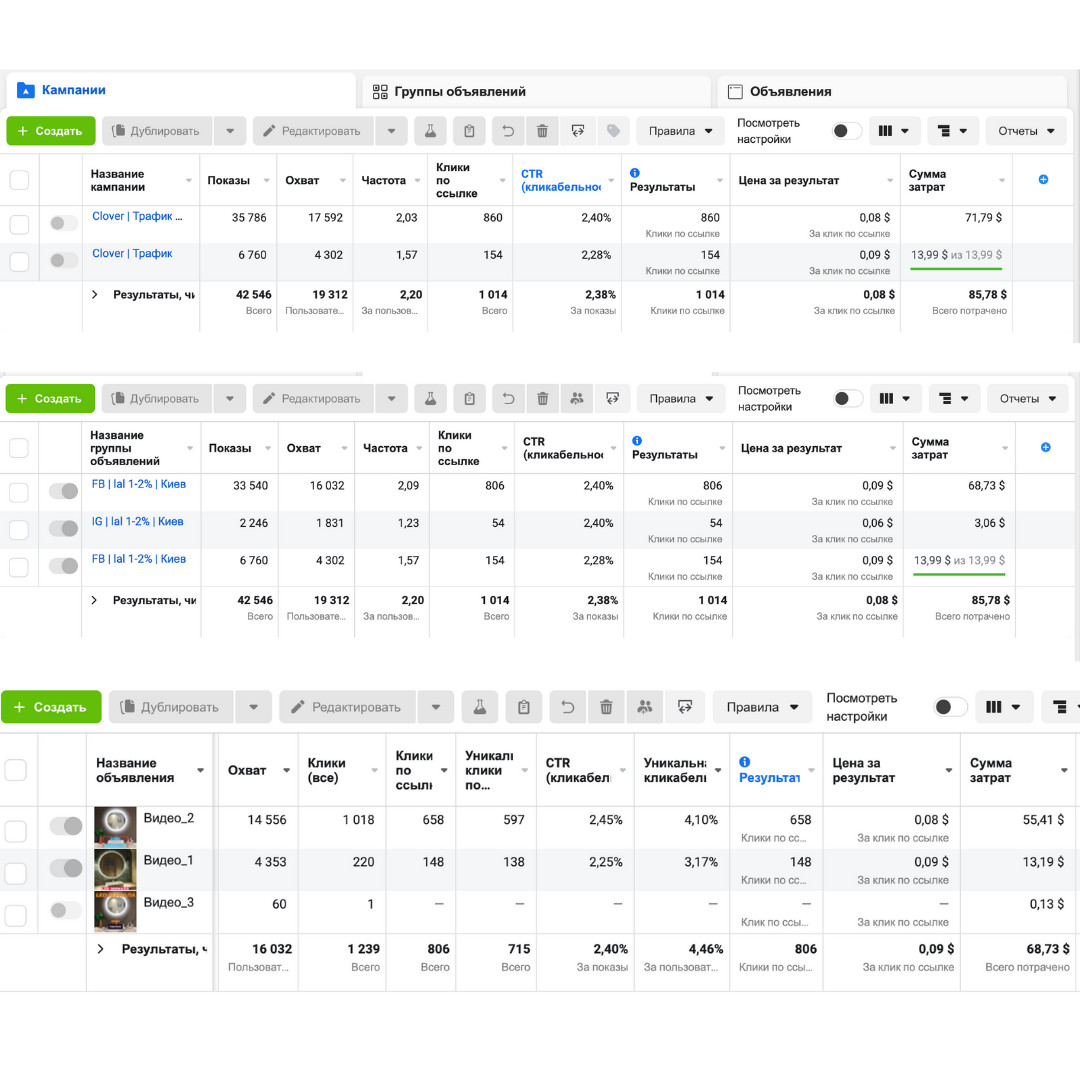Open columns layout dropdown in campaigns toolbar
The height and width of the screenshot is (1080, 1080).
pos(893,131)
